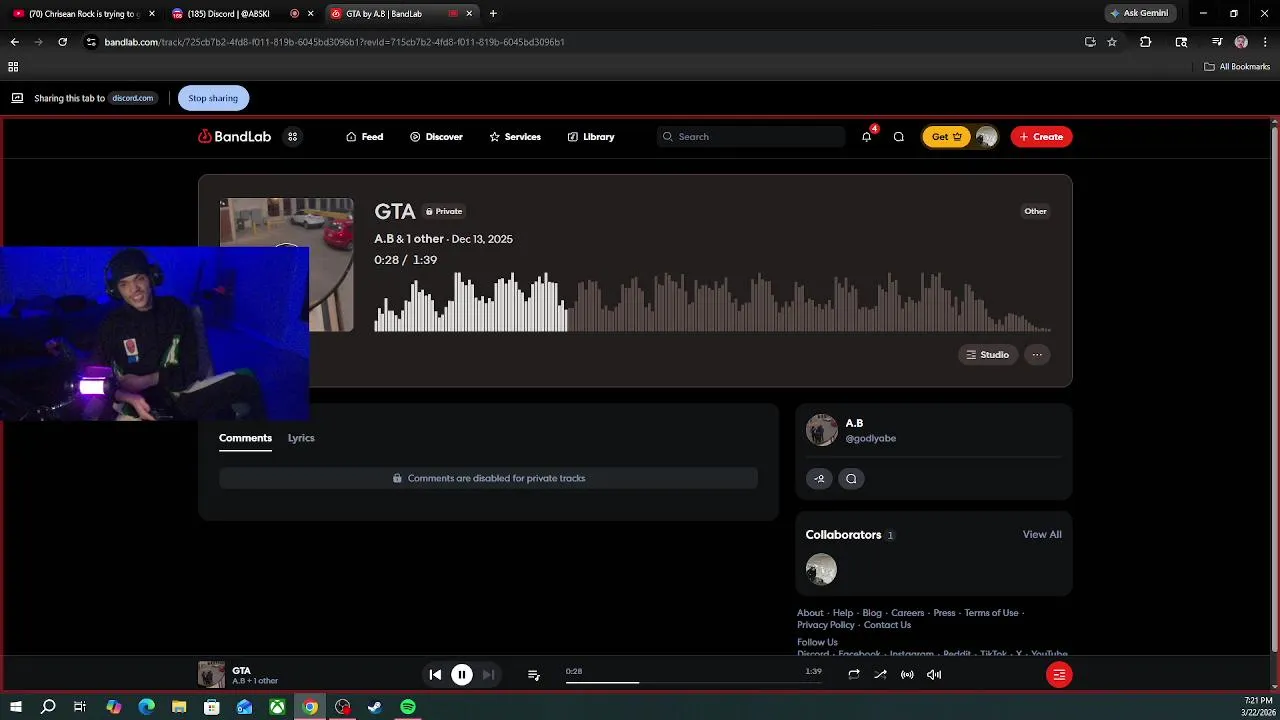Open the @godlyabe profile handle
Screen dimensions: 1280x720
(871, 439)
